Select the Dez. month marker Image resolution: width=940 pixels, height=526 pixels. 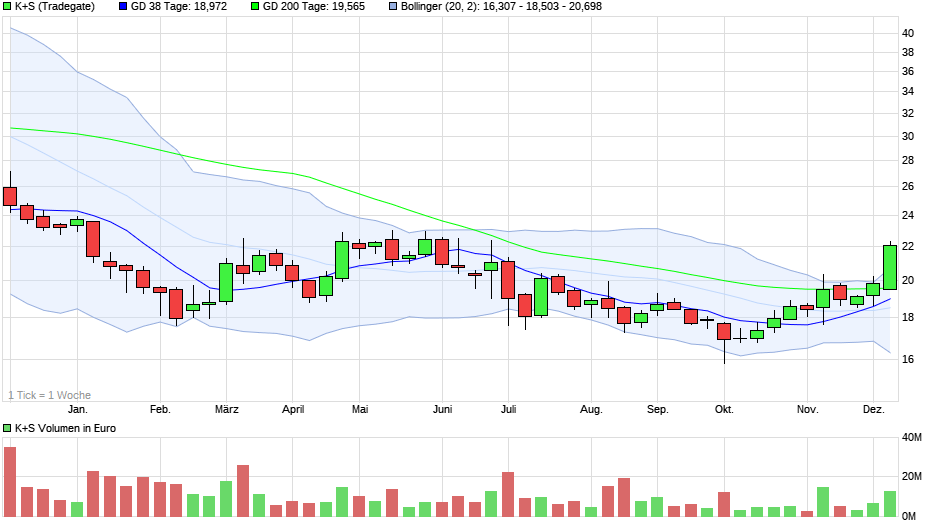click(873, 409)
